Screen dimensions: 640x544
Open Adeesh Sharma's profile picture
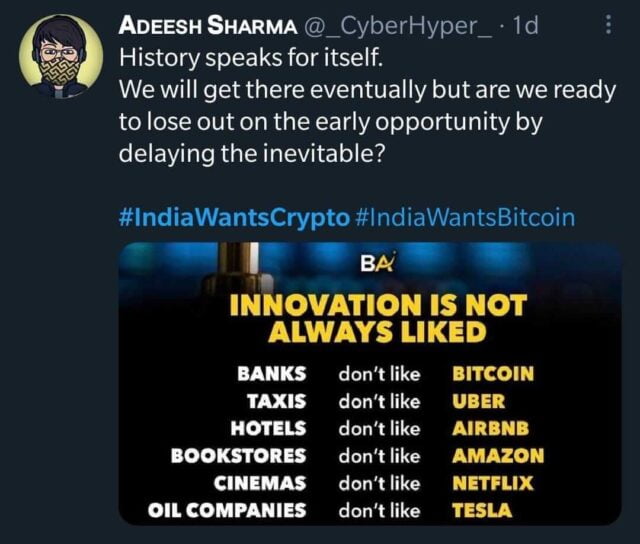(x=61, y=58)
